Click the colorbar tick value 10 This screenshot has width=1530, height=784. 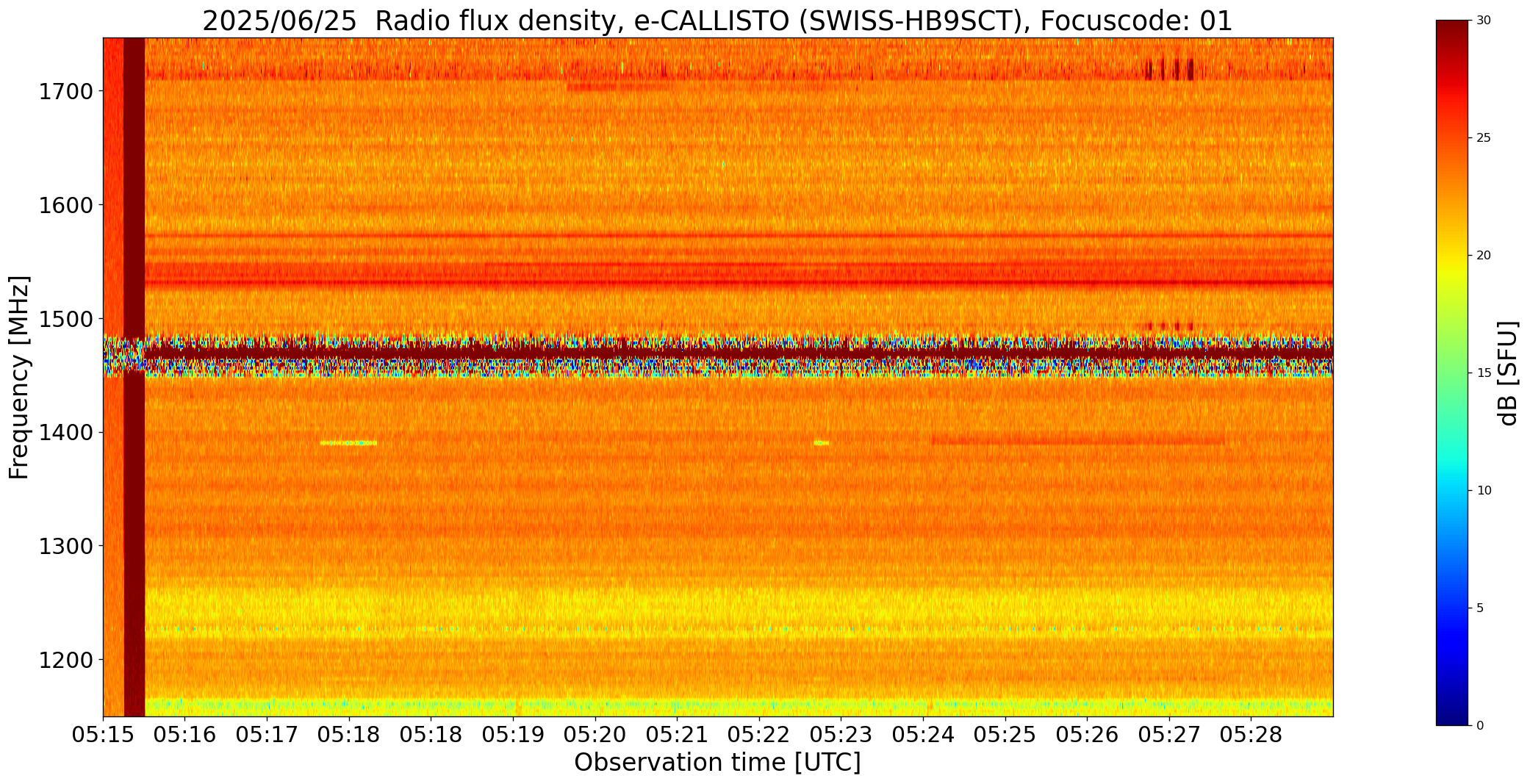click(1484, 490)
